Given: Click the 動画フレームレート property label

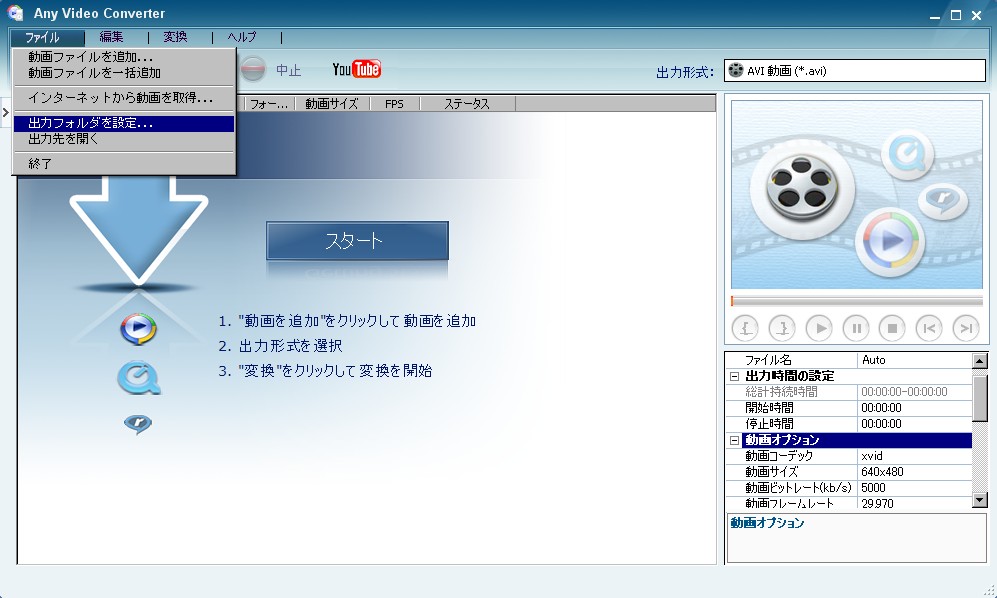Looking at the screenshot, I should point(789,504).
